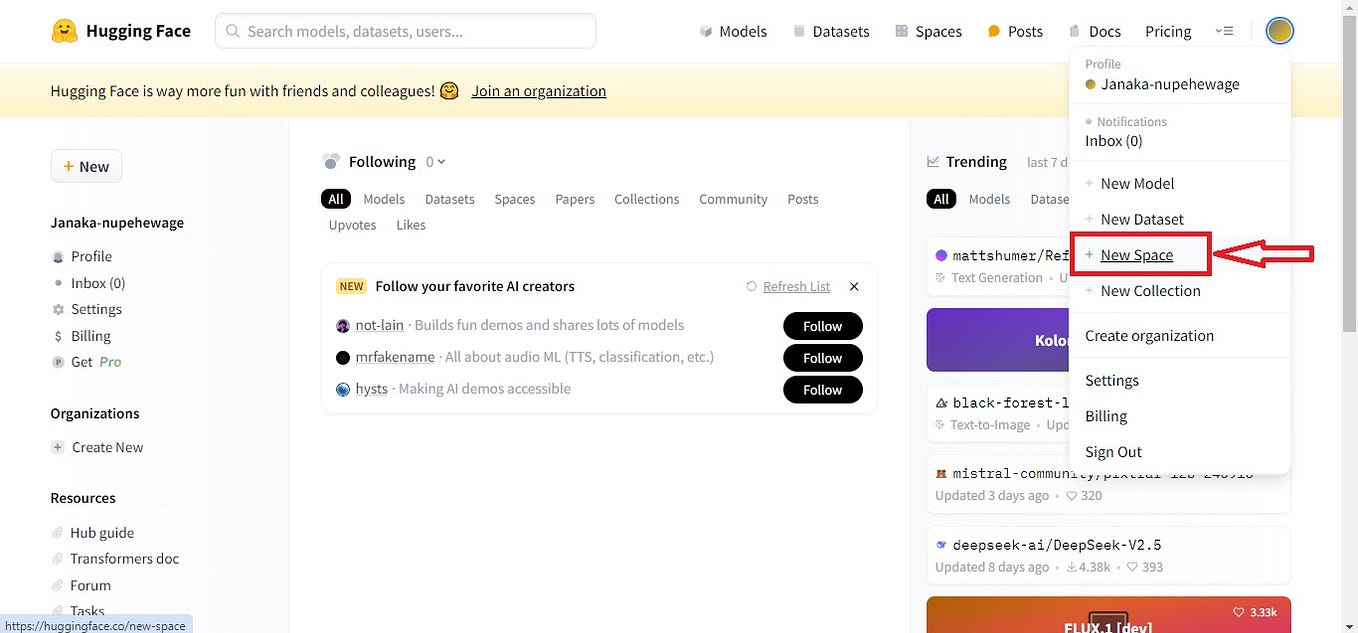The image size is (1358, 633).
Task: Toggle the All filter in your Following feed
Action: pyautogui.click(x=335, y=198)
